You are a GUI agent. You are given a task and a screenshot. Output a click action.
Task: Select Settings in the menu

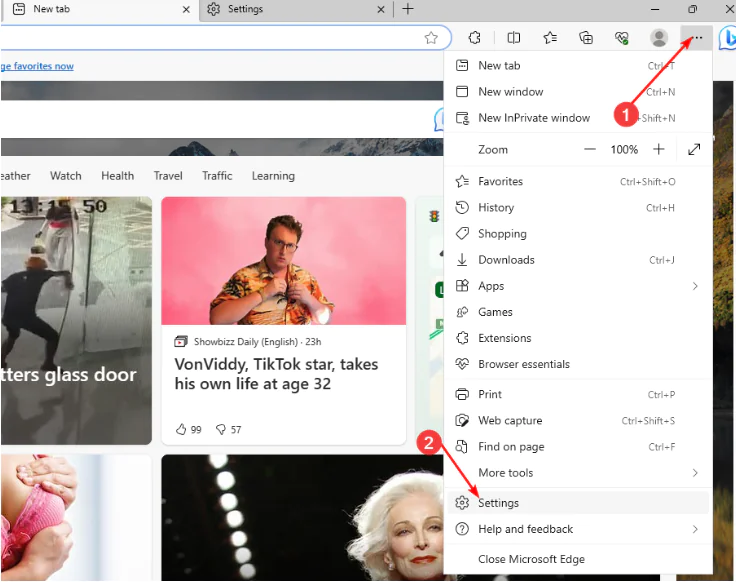point(498,503)
